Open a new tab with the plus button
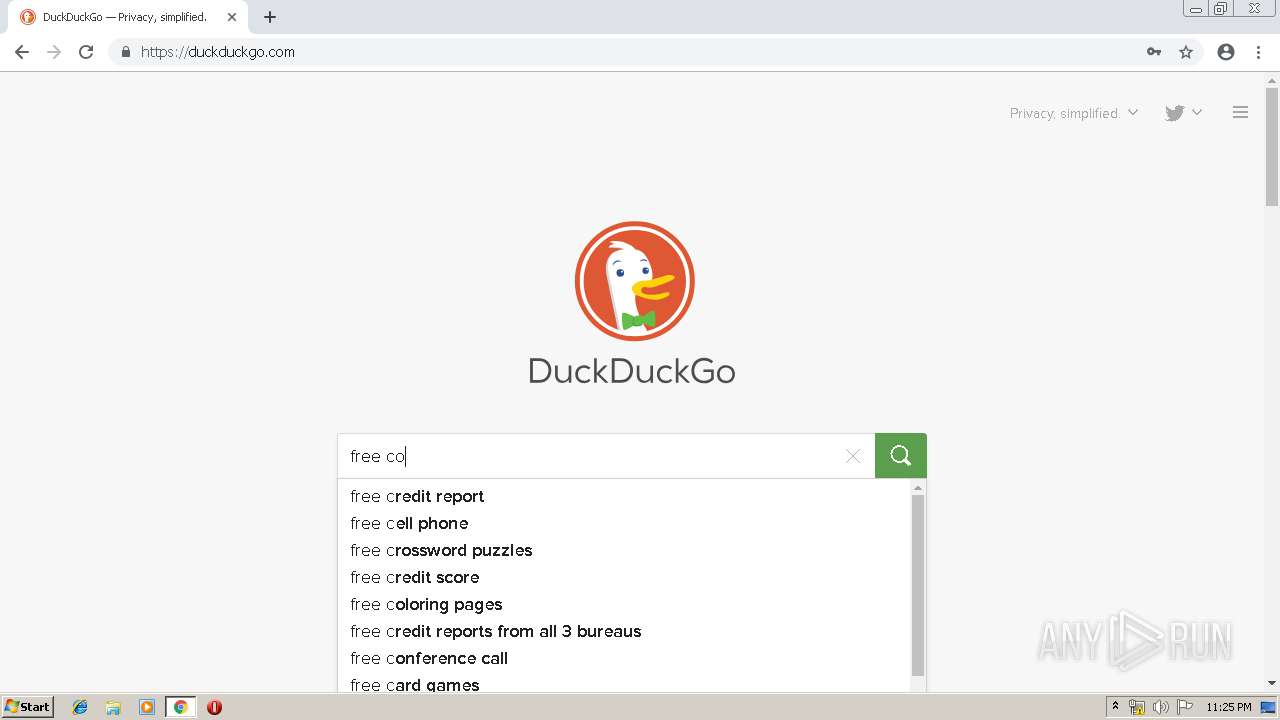Viewport: 1280px width, 720px height. (x=270, y=17)
